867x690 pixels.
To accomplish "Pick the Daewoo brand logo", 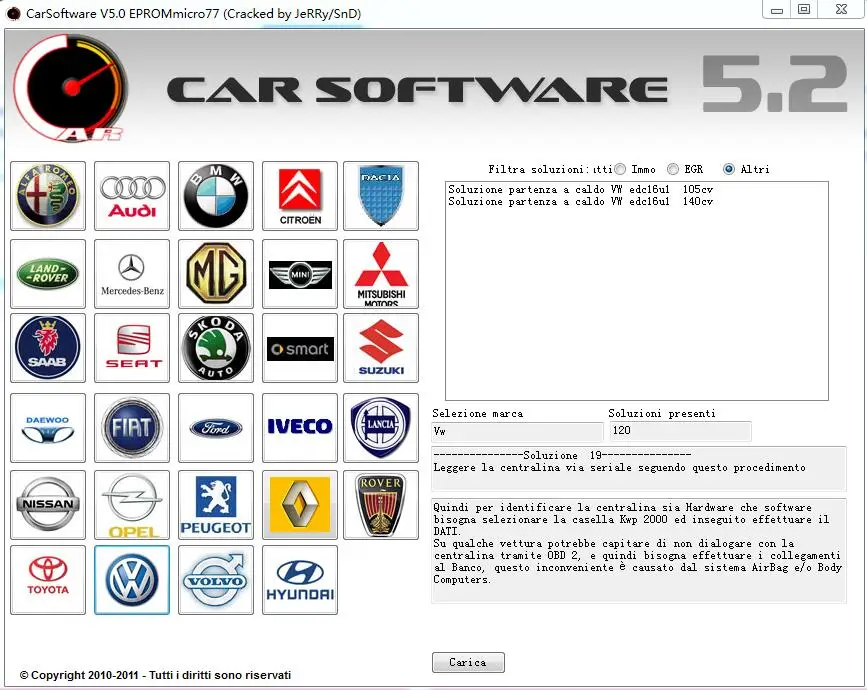I will point(48,428).
